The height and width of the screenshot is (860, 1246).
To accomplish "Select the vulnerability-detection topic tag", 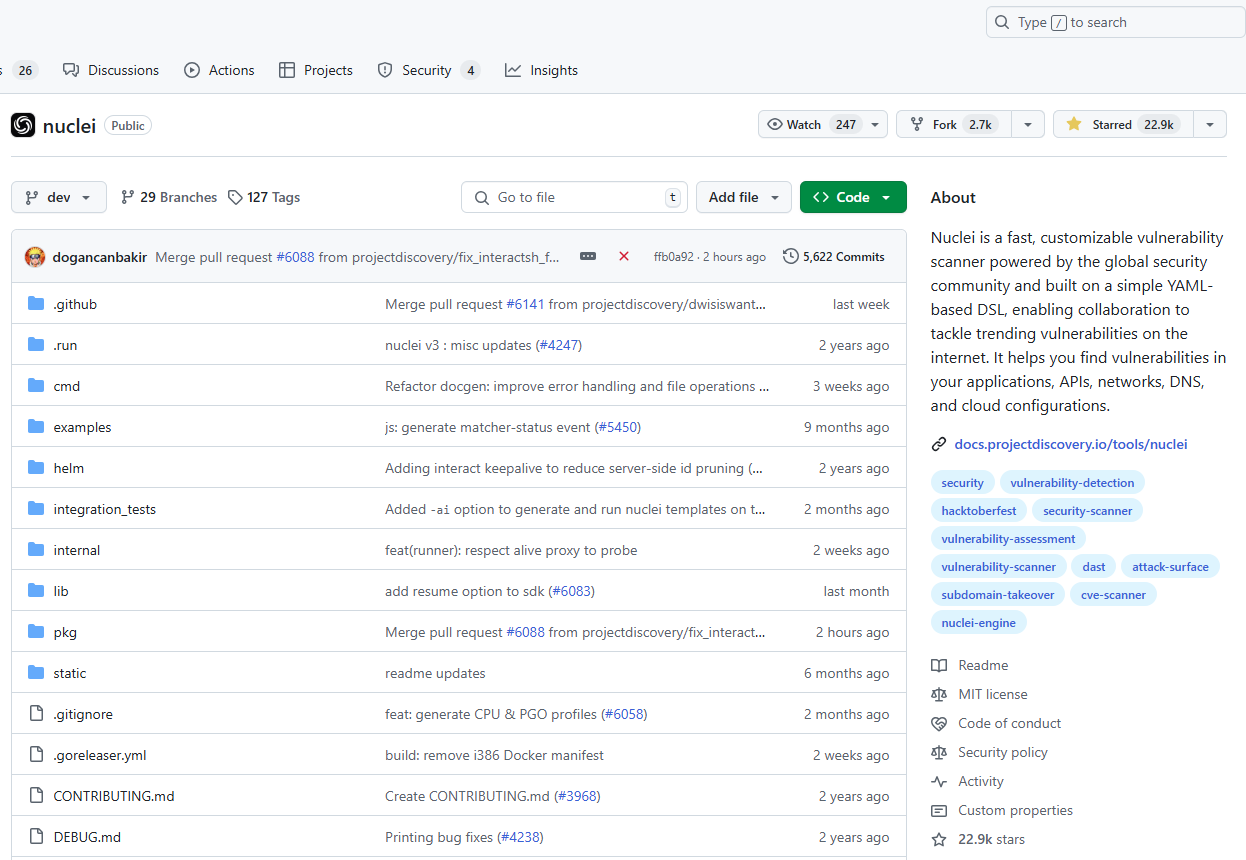I will (1072, 483).
